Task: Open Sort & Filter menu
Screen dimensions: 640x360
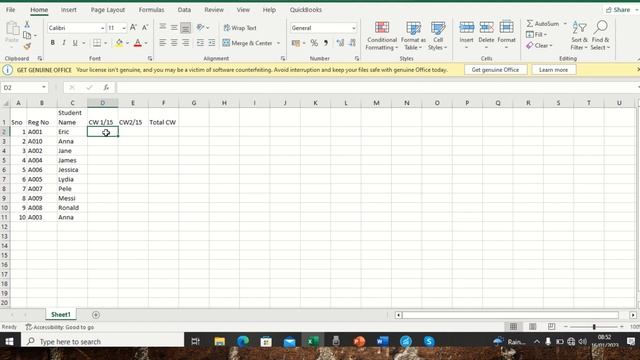Action: coord(579,36)
